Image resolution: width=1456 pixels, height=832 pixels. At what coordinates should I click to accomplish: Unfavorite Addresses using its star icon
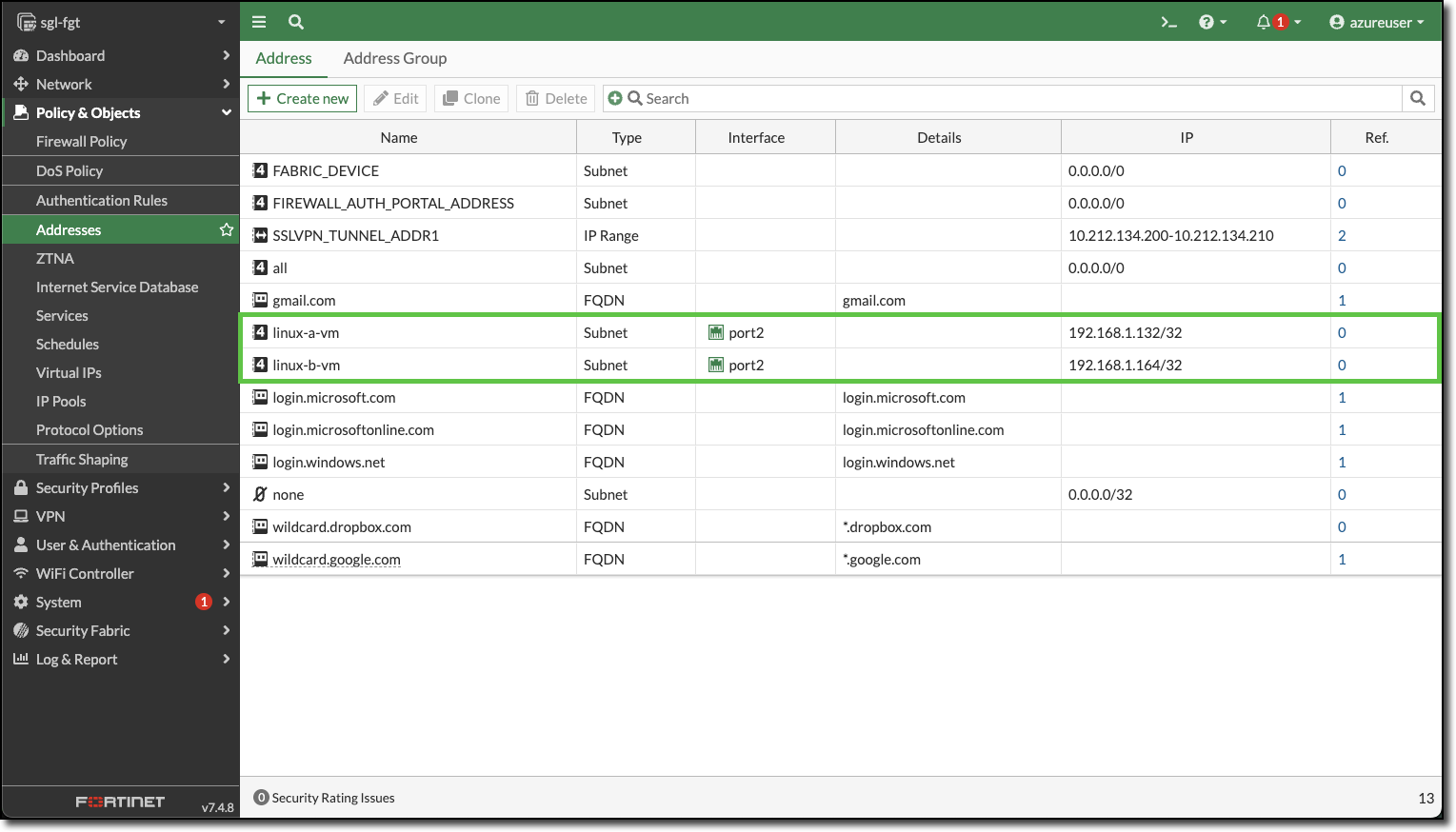pos(227,228)
